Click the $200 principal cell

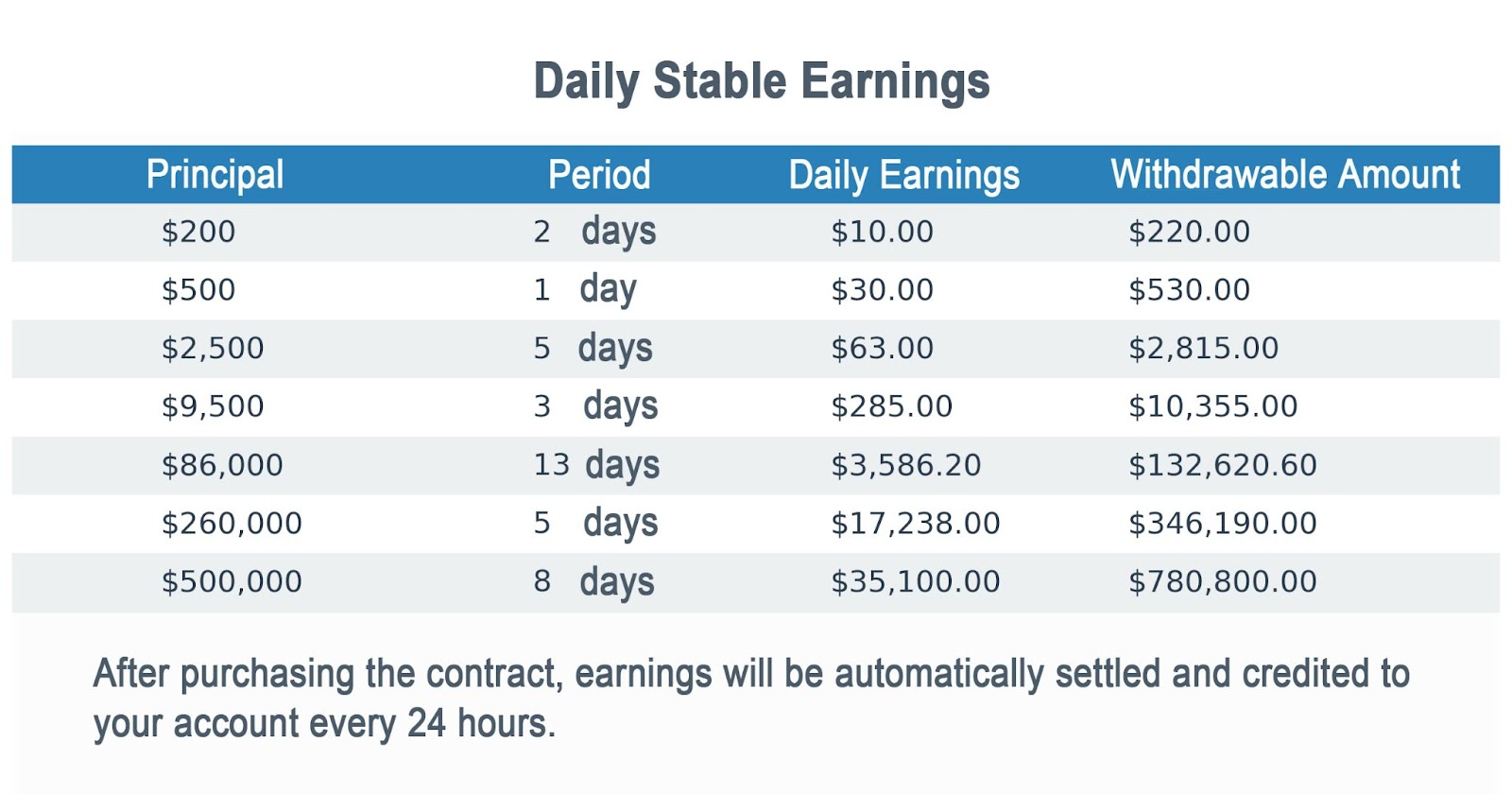pos(198,232)
